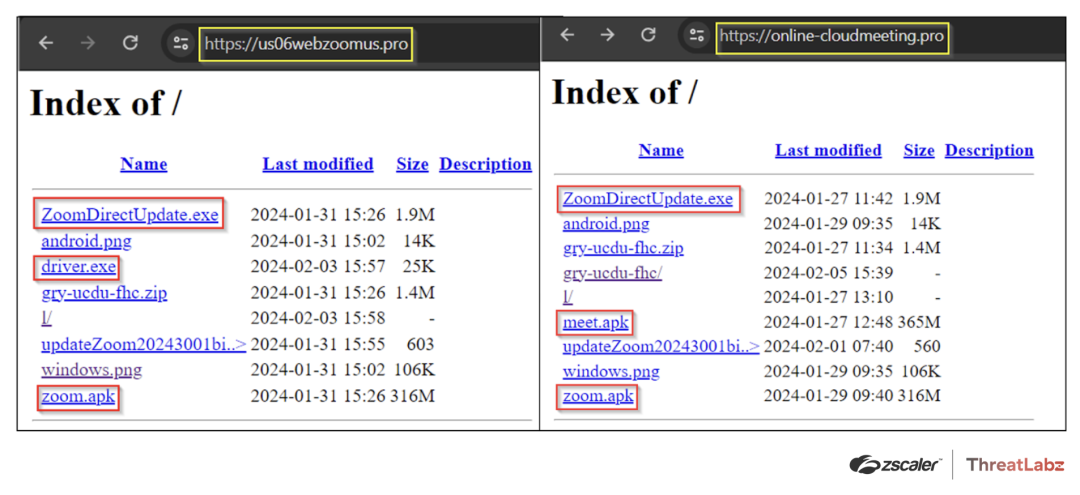Image resolution: width=1080 pixels, height=495 pixels.
Task: Click zoom.apk in the right listing
Action: pos(598,396)
